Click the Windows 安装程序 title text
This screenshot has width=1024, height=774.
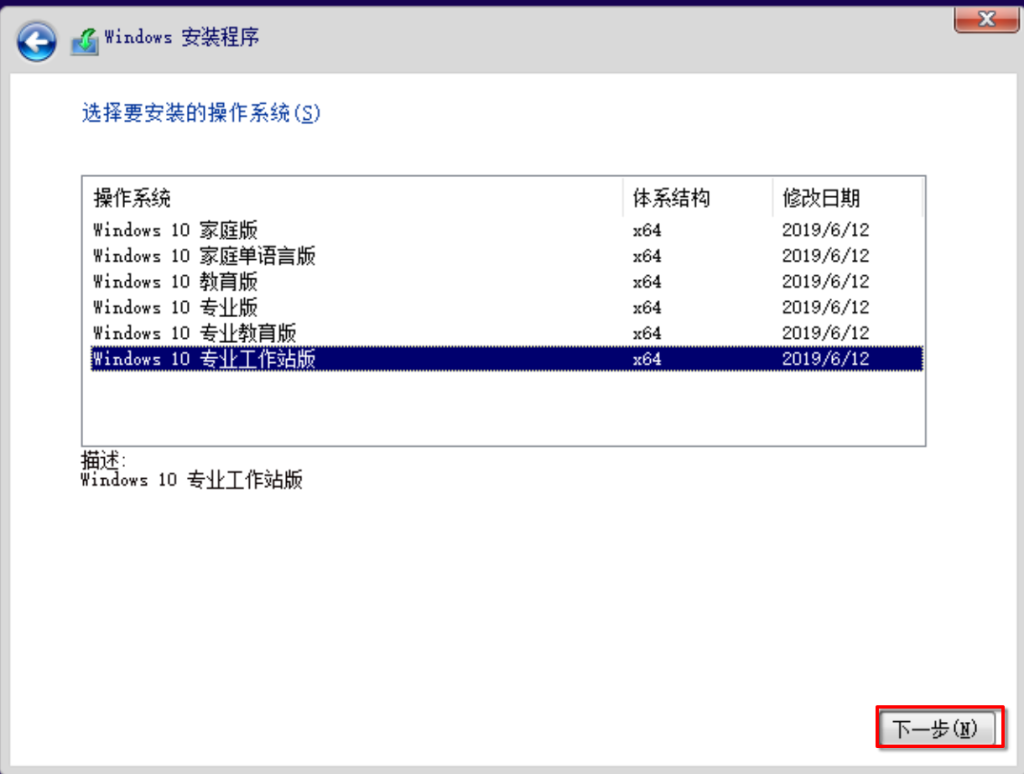point(181,38)
